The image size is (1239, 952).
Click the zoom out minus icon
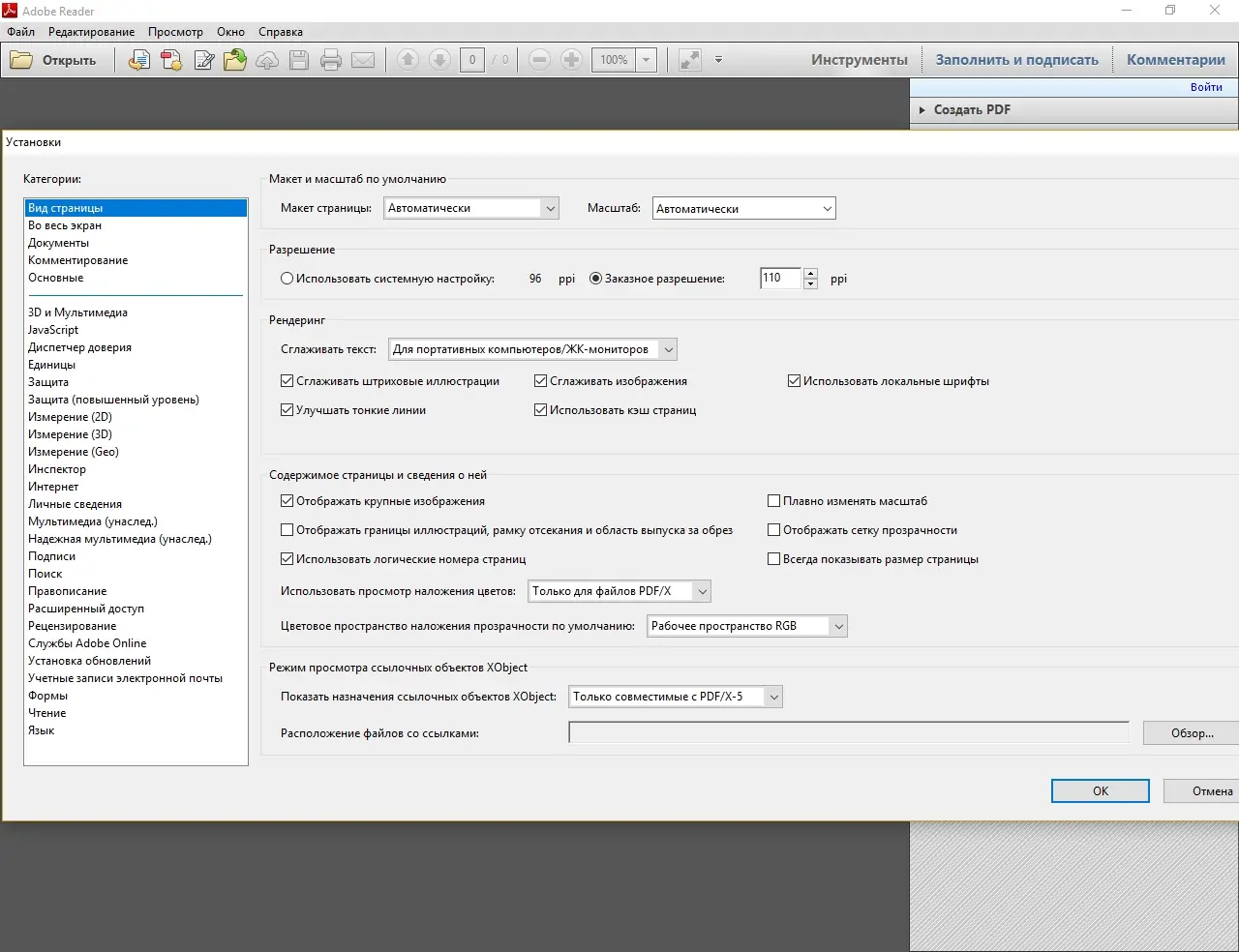coord(540,60)
